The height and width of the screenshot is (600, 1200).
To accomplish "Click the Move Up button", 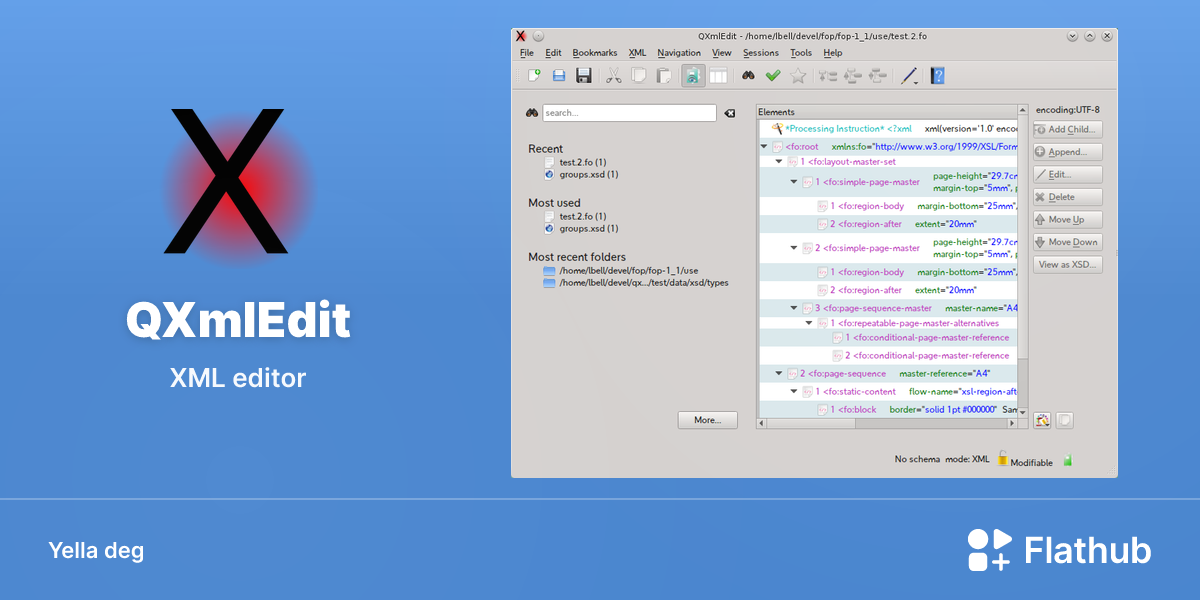I will pyautogui.click(x=1068, y=220).
